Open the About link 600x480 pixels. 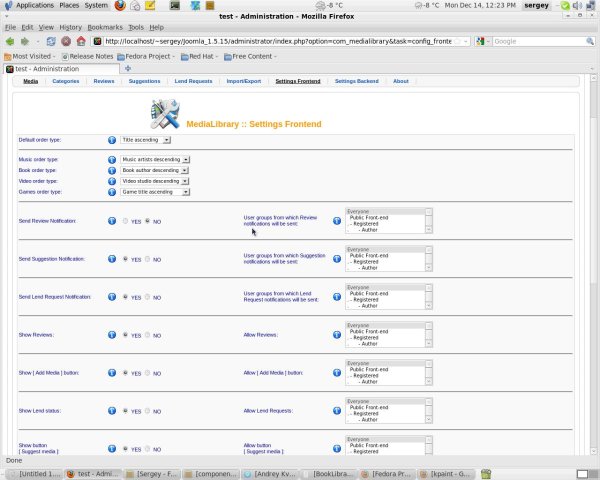point(401,81)
